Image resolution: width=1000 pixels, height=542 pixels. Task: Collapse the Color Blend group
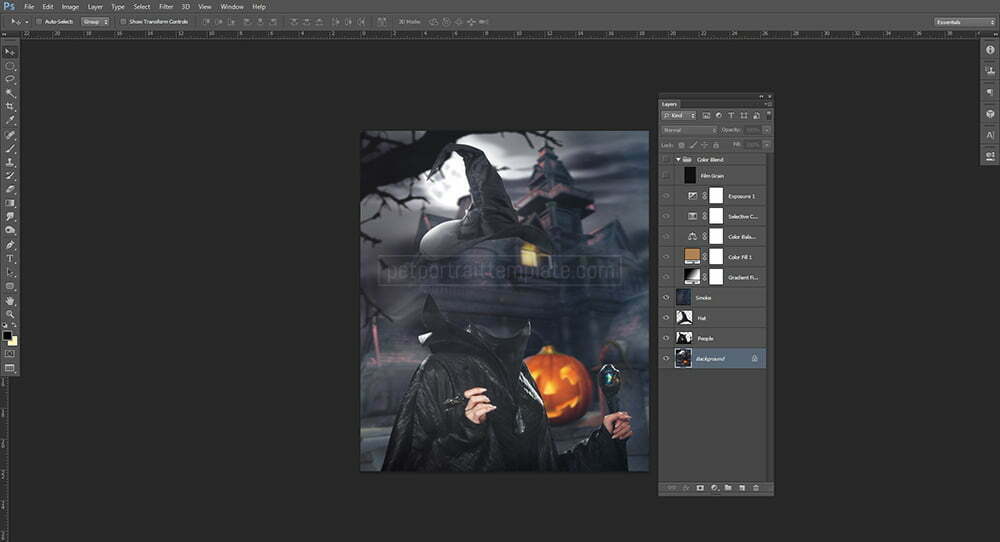pos(678,160)
